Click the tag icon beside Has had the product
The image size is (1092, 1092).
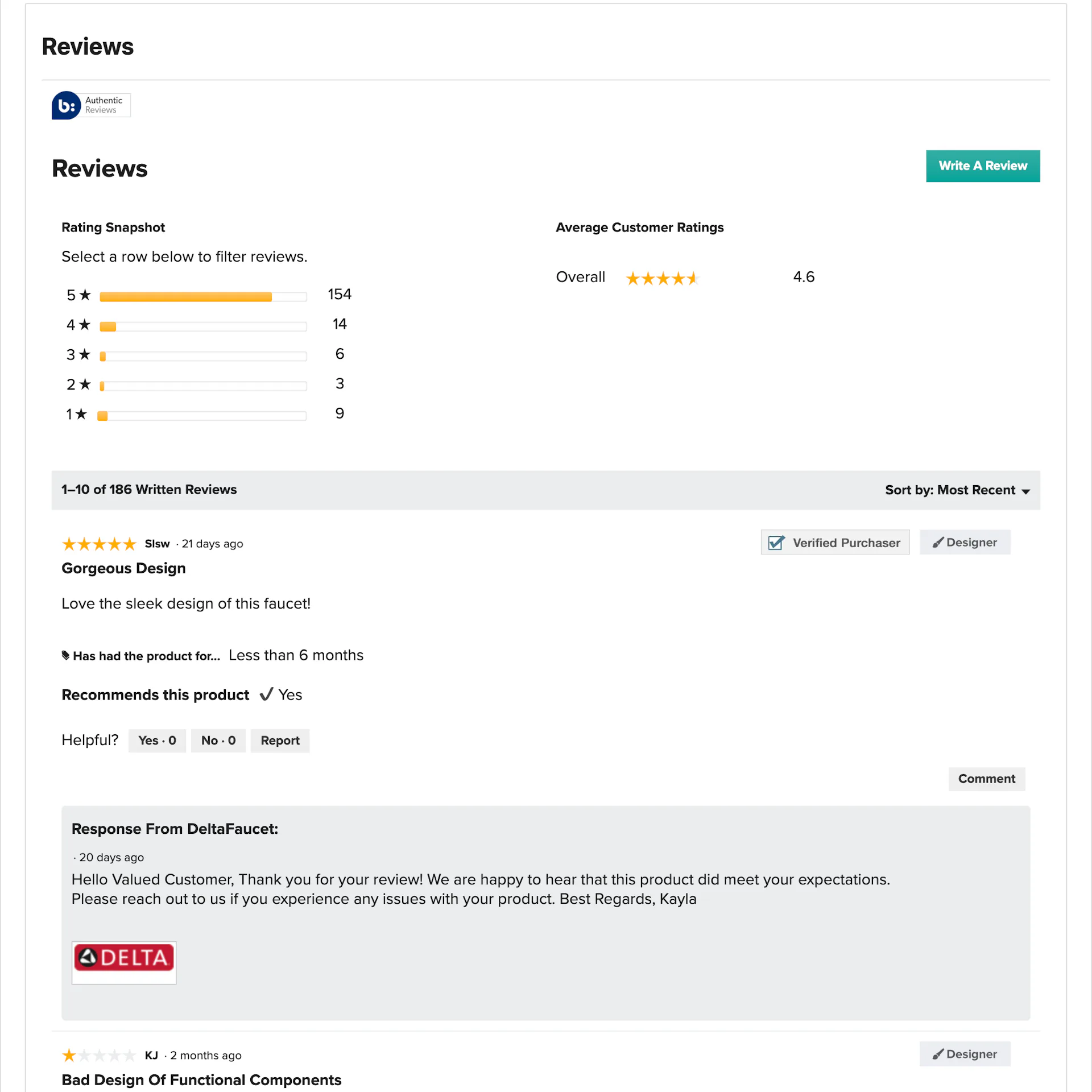[65, 655]
